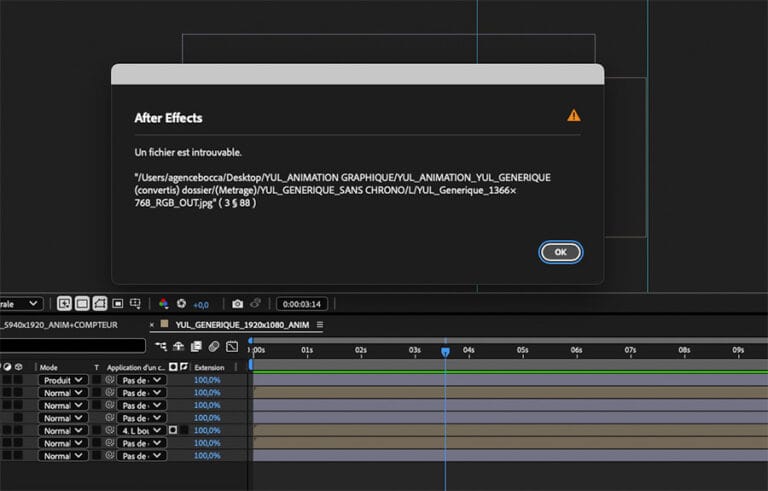This screenshot has height=491, width=768.
Task: Switch to the 5940x1920_ANIM+COMPTEUR tab
Action: (x=60, y=325)
